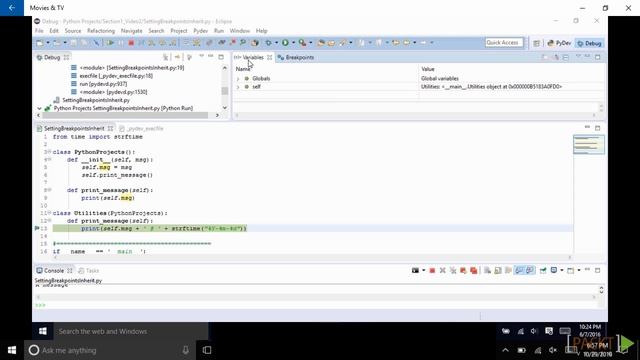The image size is (640, 360).
Task: Open the Open Console dropdown arrow
Action: coord(579,270)
